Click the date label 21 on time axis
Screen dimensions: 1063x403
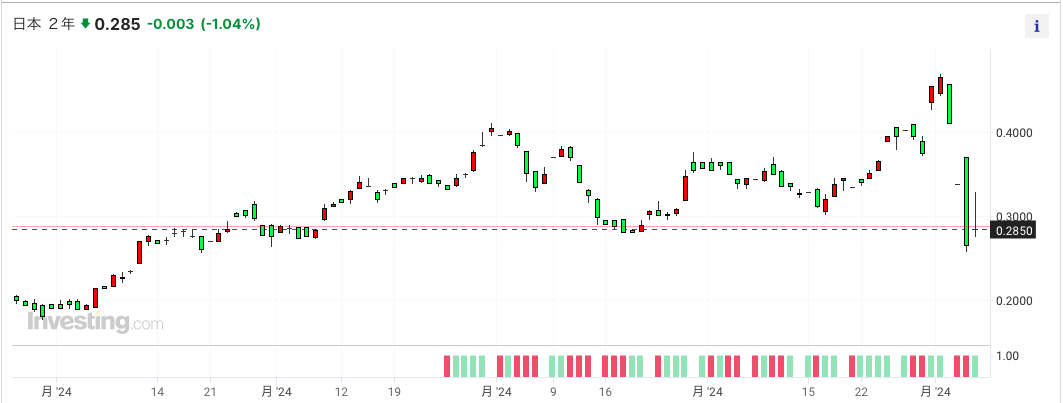tap(210, 392)
